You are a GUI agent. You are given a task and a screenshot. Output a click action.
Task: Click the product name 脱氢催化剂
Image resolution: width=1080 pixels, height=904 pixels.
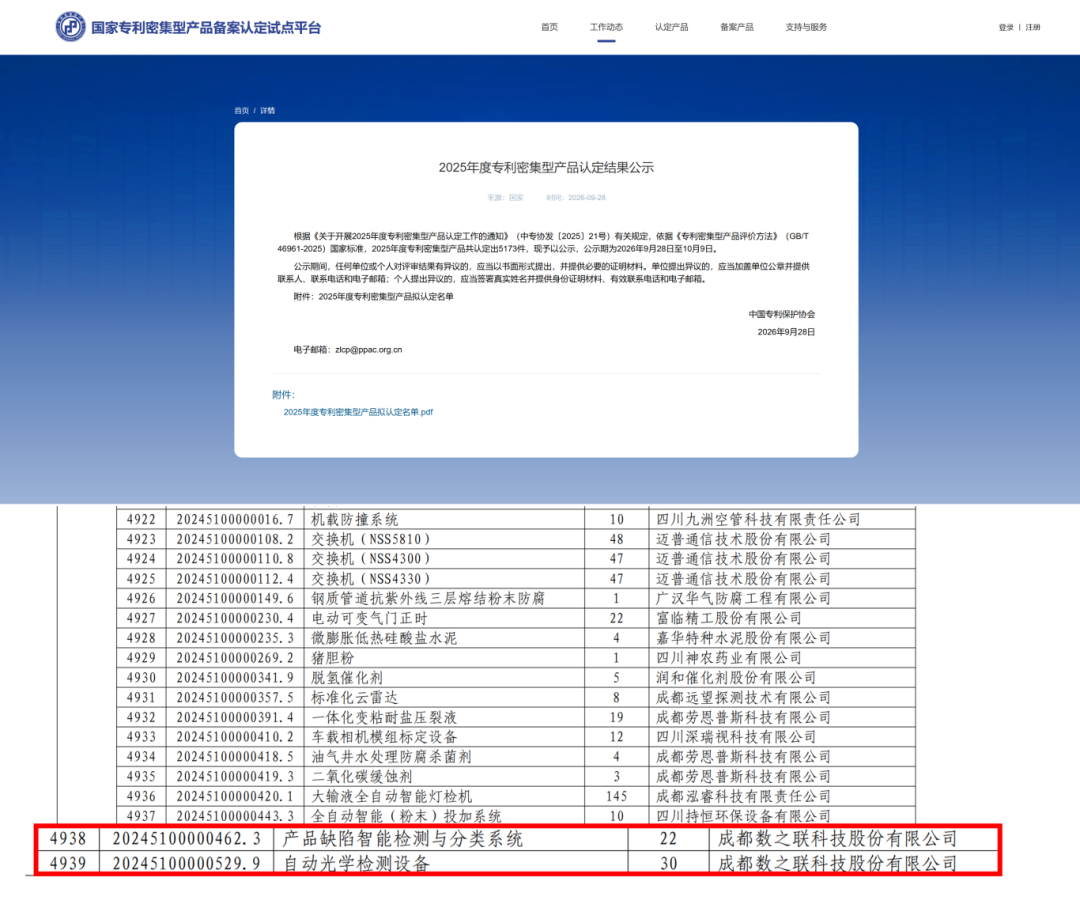(x=347, y=678)
